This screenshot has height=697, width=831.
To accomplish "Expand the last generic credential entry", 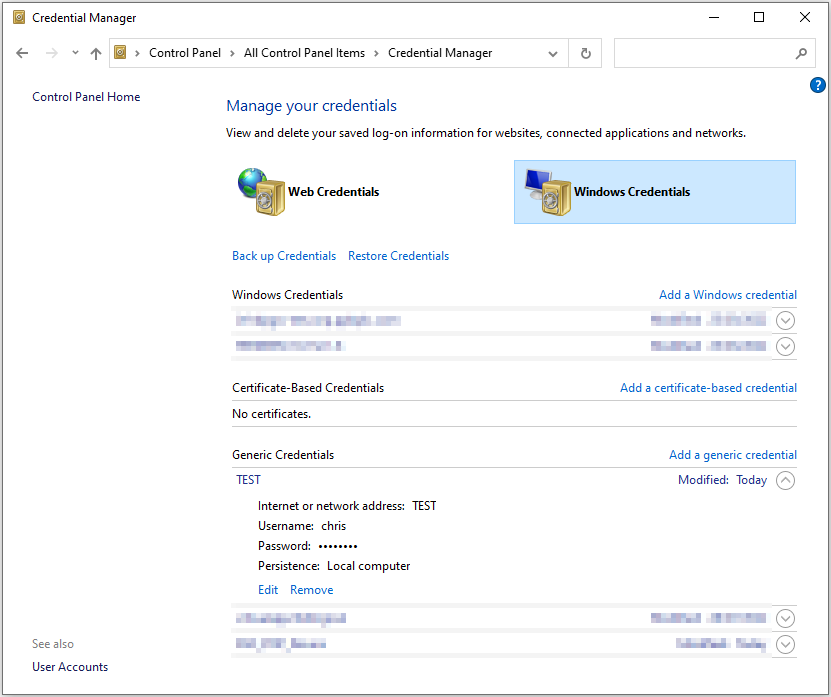I will [785, 644].
